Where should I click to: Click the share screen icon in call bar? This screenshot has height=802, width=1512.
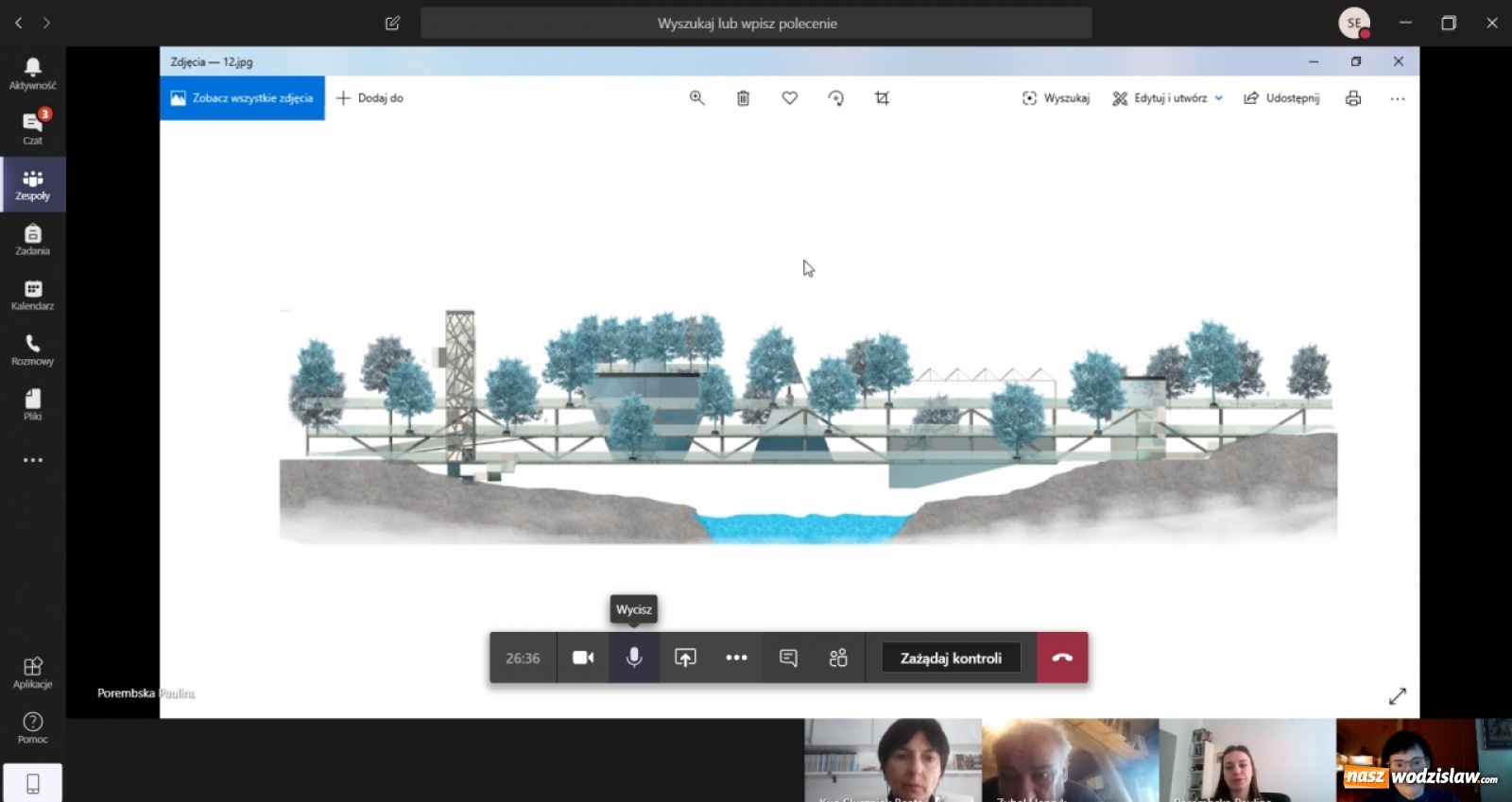(685, 657)
